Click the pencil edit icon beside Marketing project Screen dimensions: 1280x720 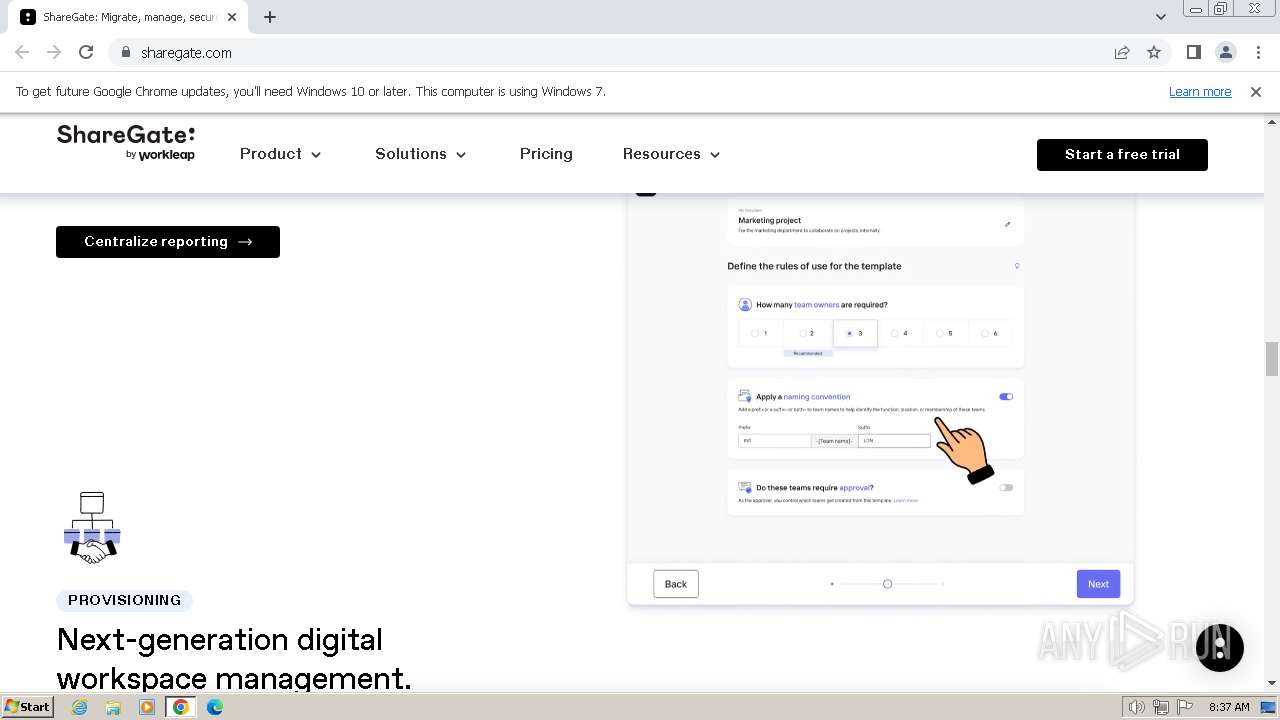1007,224
